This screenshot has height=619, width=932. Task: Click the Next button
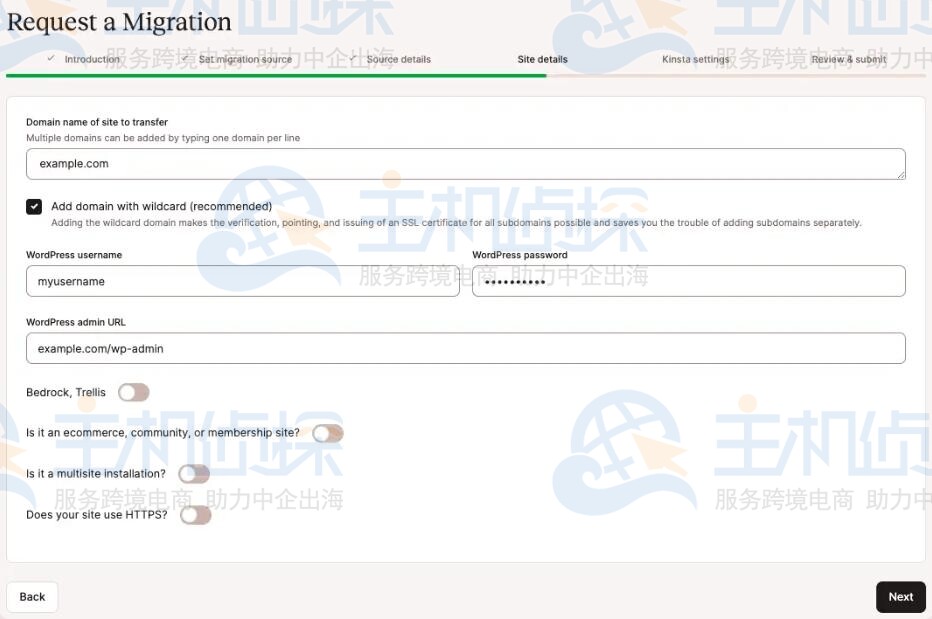[899, 596]
